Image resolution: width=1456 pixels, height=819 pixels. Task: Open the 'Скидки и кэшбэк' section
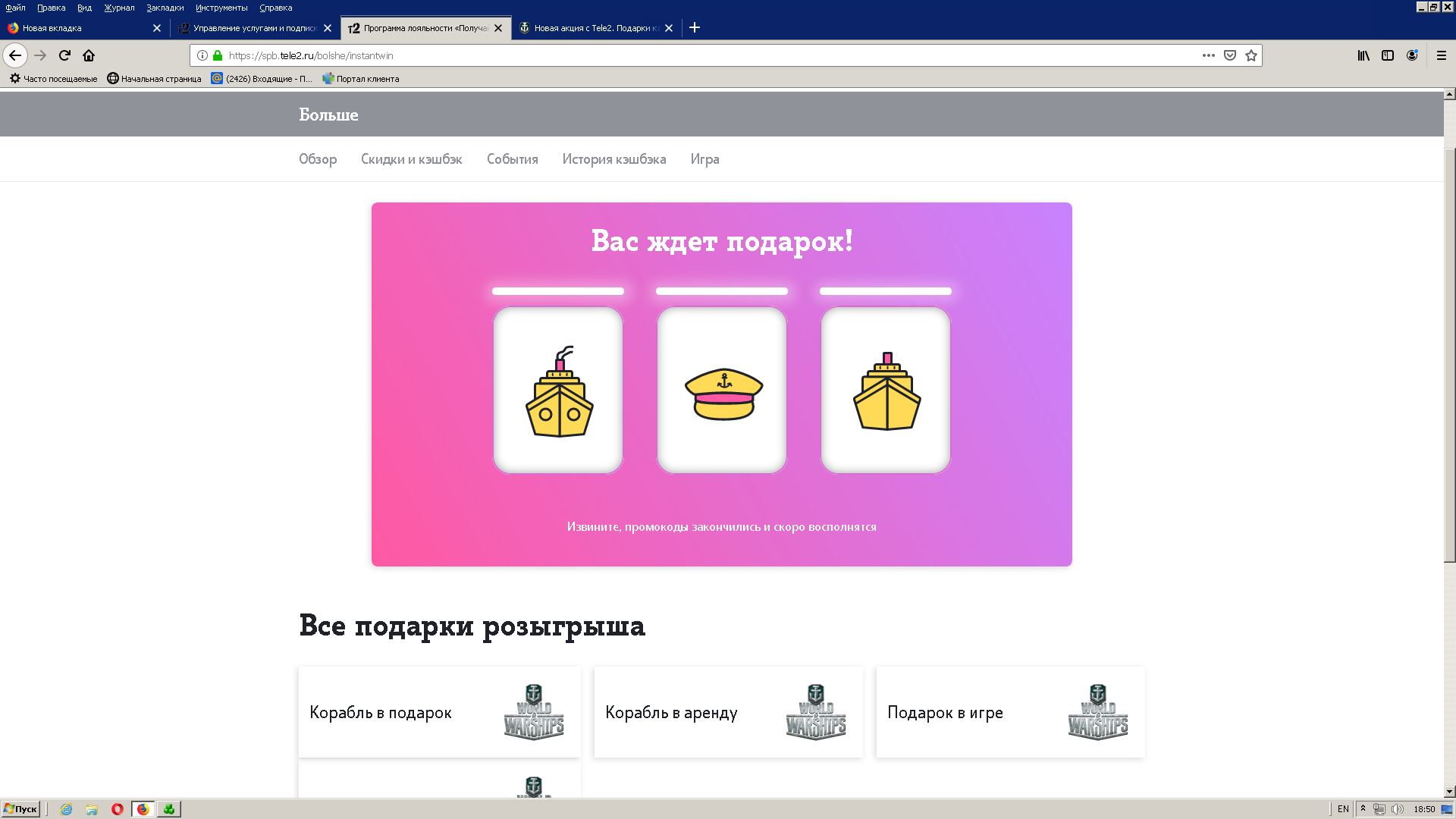point(412,159)
